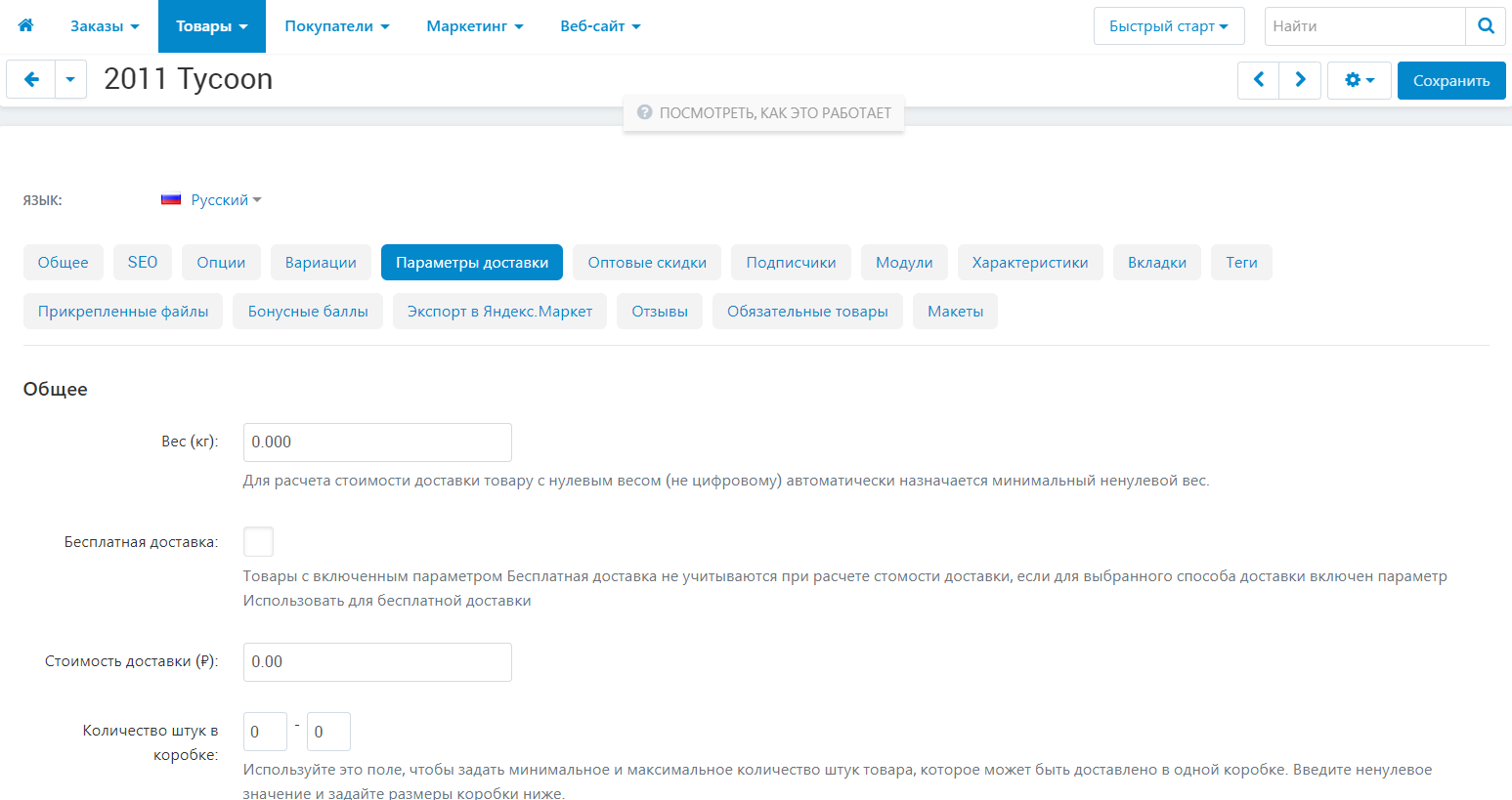The height and width of the screenshot is (800, 1512).
Task: Open the Заказы dropdown menu
Action: coord(105,26)
